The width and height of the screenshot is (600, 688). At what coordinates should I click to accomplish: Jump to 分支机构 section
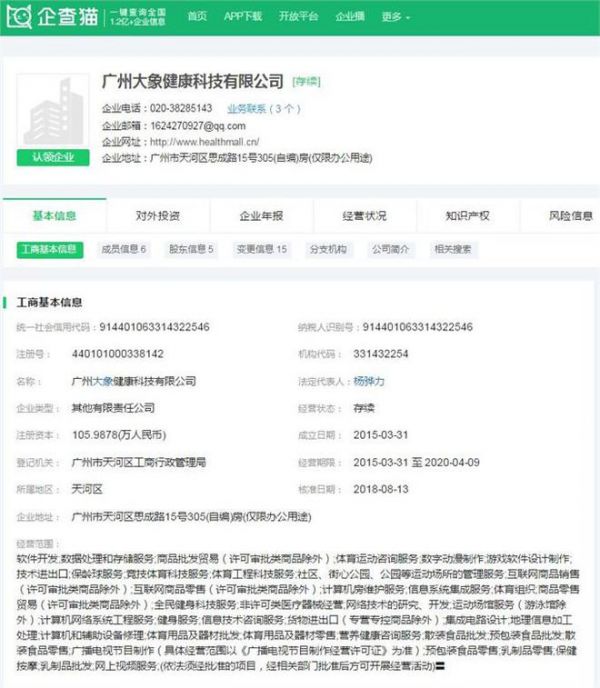tap(328, 249)
